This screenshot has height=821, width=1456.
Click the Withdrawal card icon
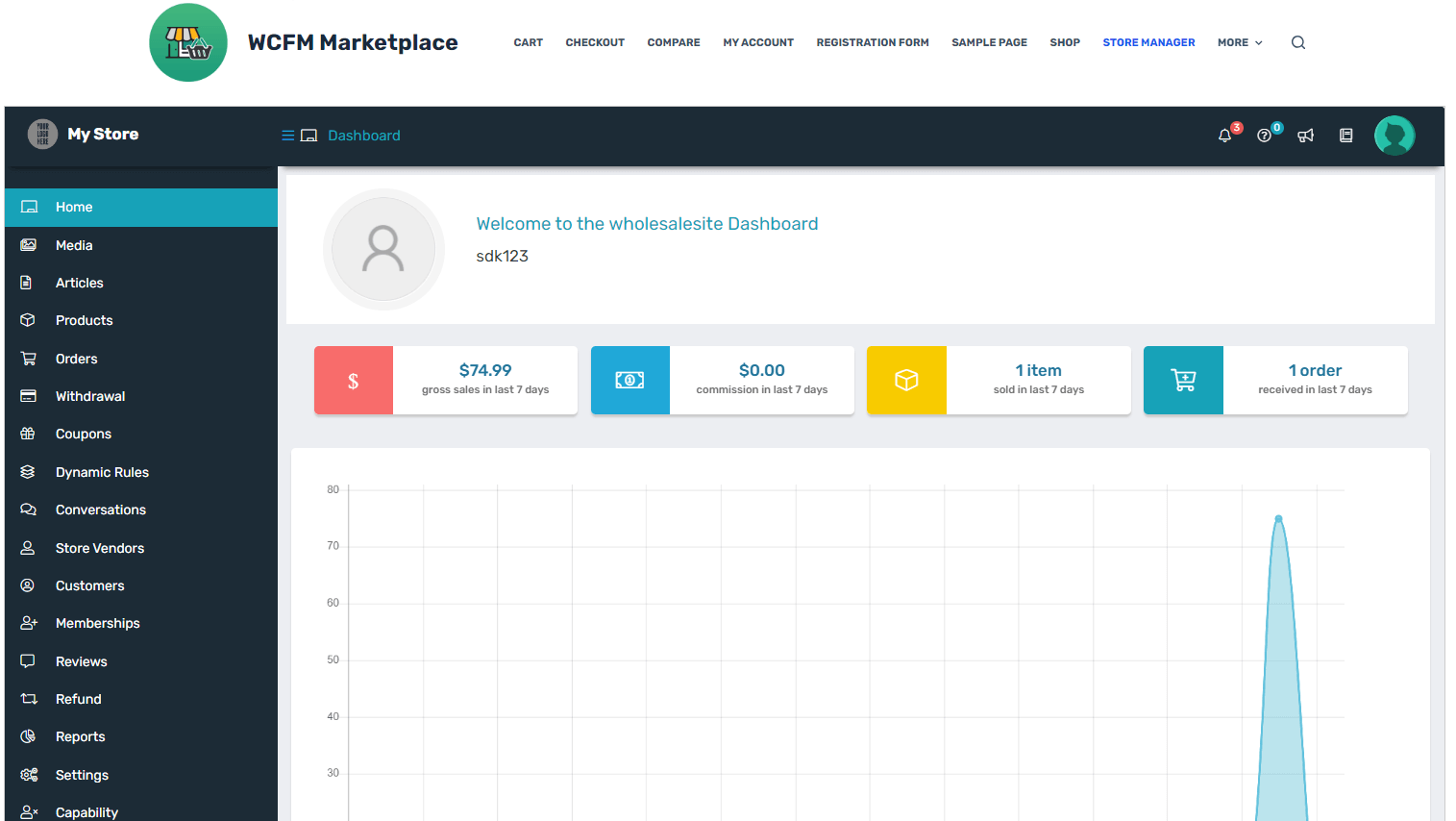tap(28, 396)
